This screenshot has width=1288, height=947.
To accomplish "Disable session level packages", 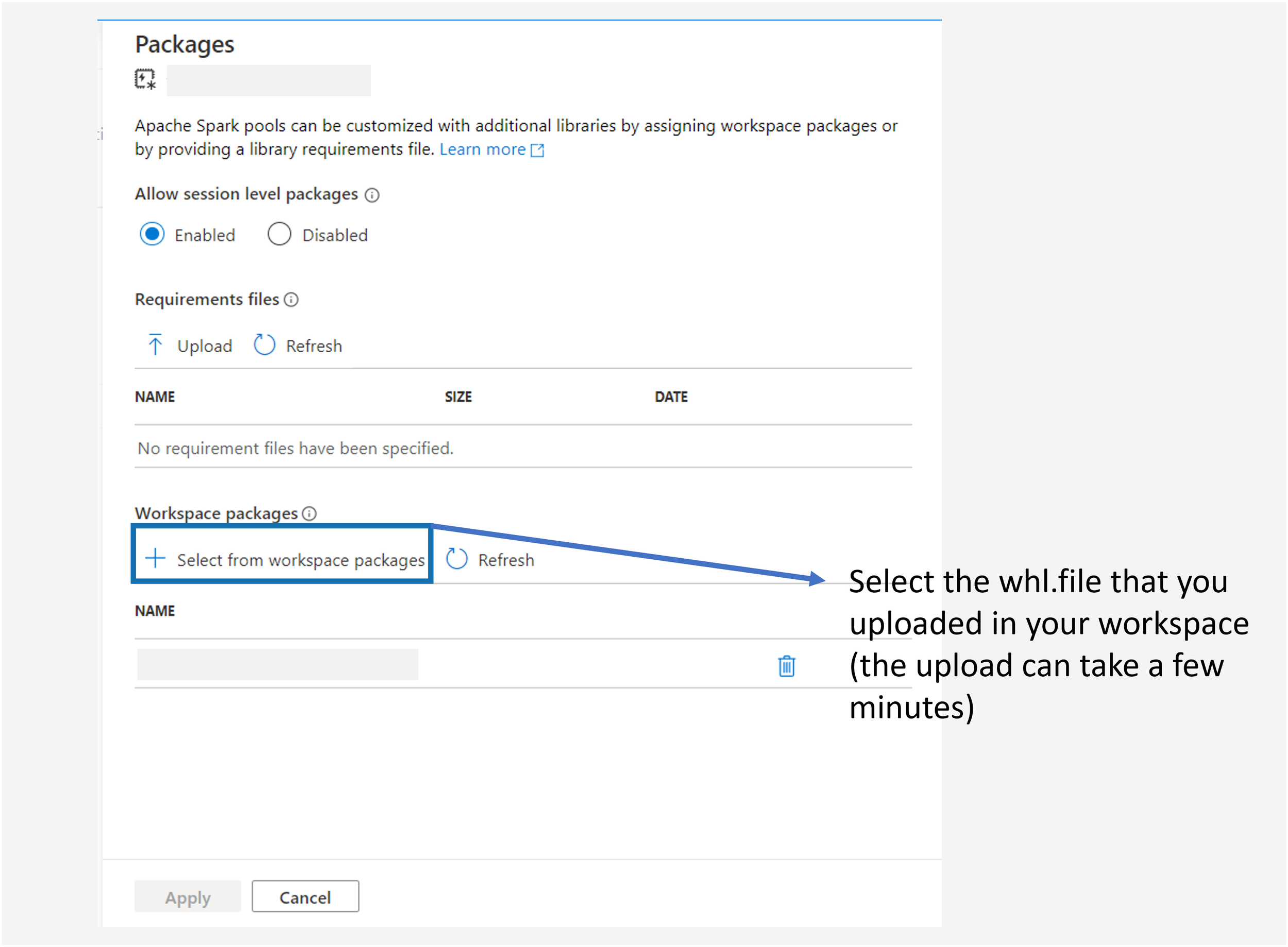I will (279, 234).
